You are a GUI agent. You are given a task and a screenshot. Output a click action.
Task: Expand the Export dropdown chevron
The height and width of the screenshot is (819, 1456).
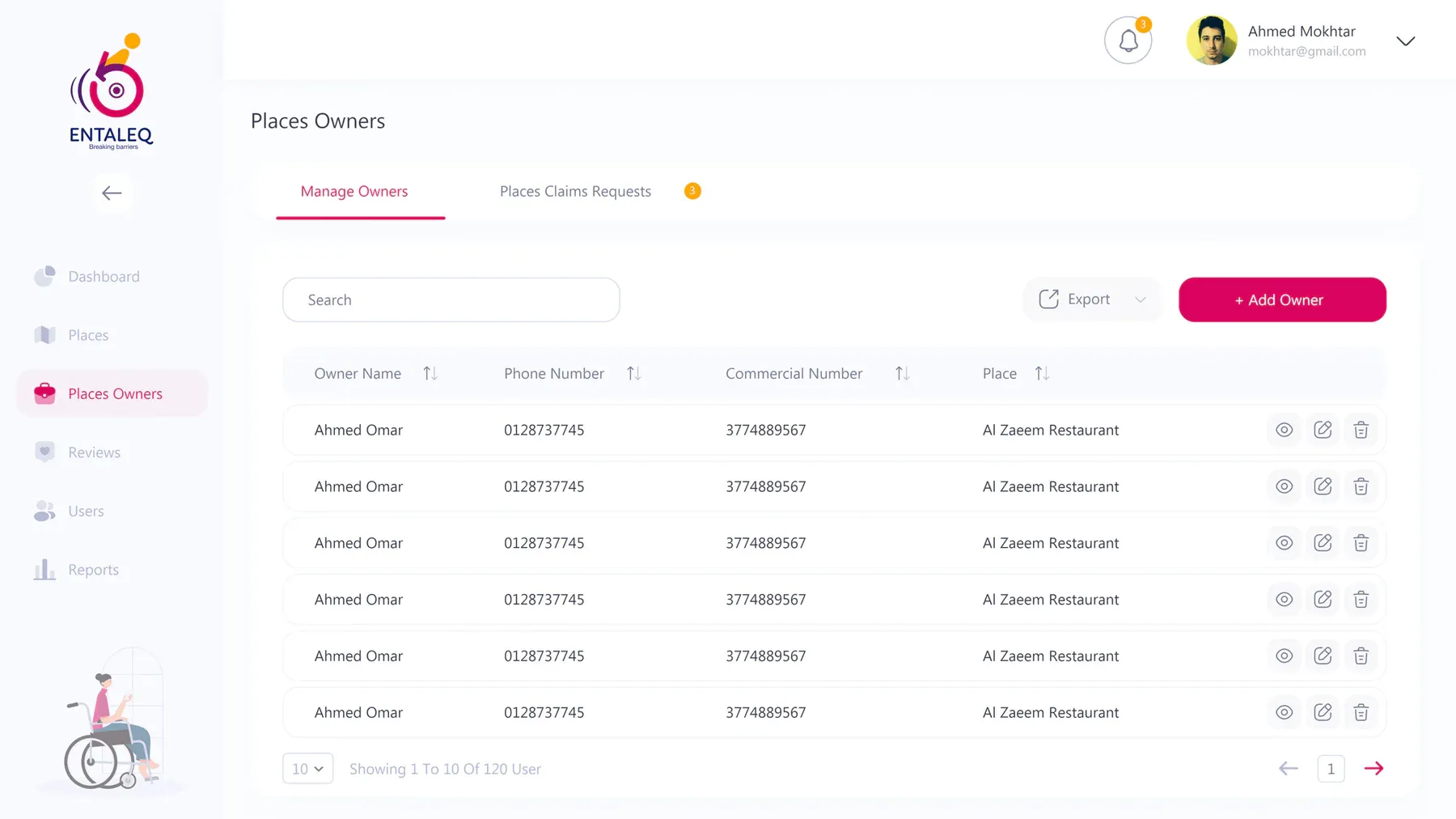click(x=1141, y=300)
